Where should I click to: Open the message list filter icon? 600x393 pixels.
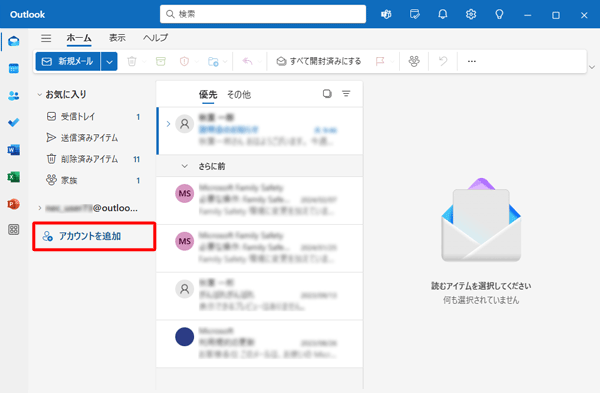click(346, 94)
